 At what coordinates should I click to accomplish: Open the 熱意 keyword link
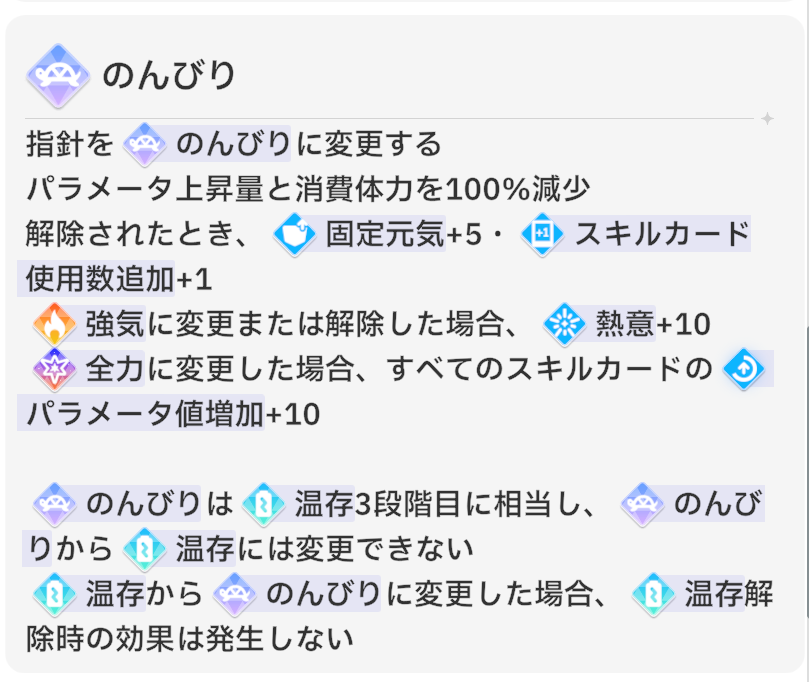(625, 324)
